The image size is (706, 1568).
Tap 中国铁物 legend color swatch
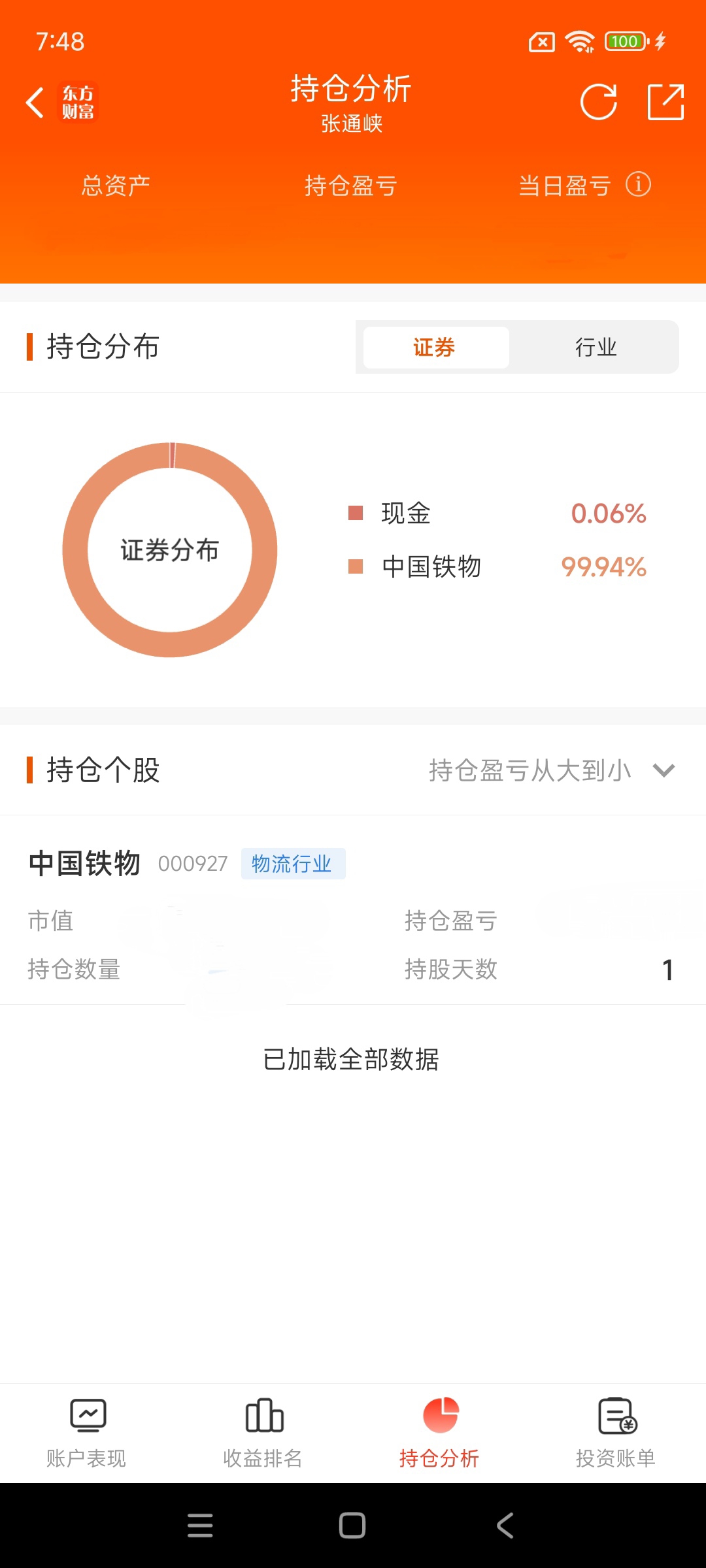coord(356,566)
